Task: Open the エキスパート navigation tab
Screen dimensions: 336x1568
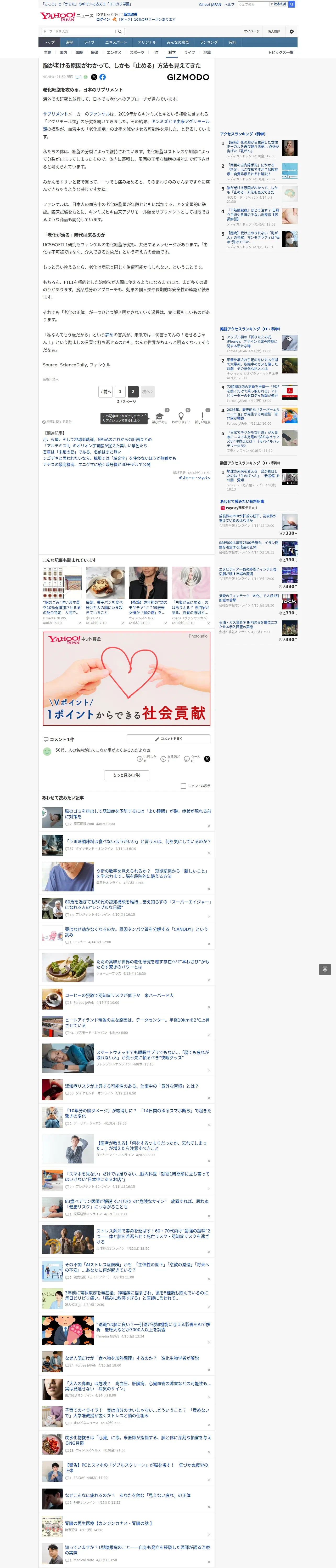Action: pos(116,42)
